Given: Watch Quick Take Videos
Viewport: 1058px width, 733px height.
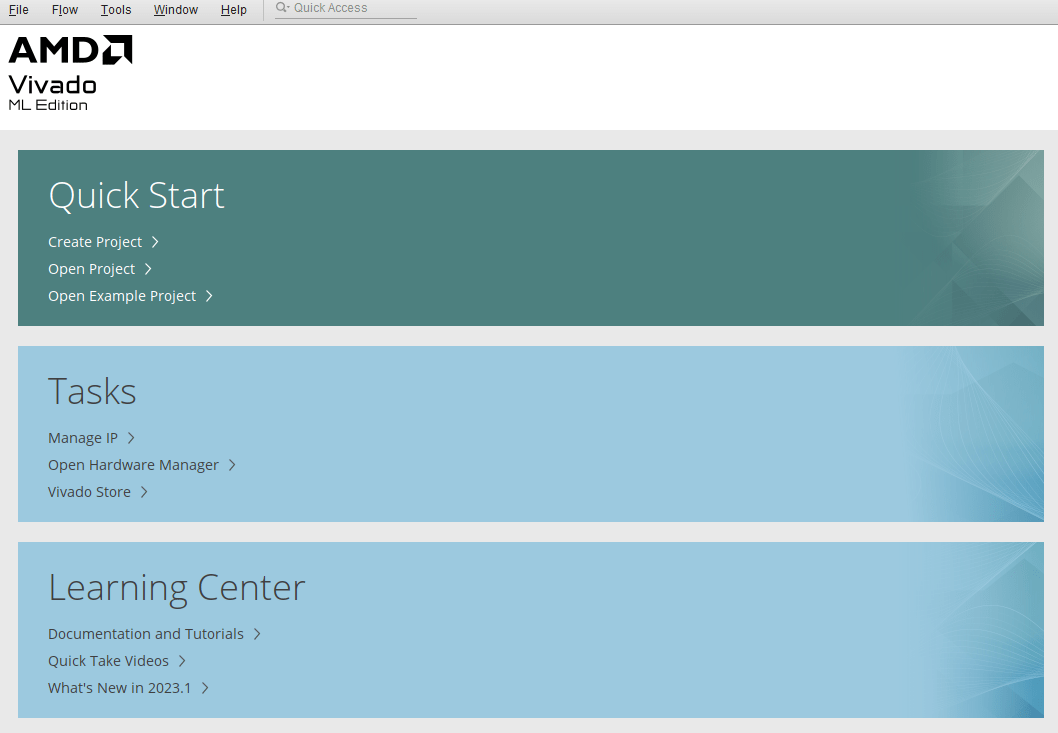Looking at the screenshot, I should pos(107,660).
